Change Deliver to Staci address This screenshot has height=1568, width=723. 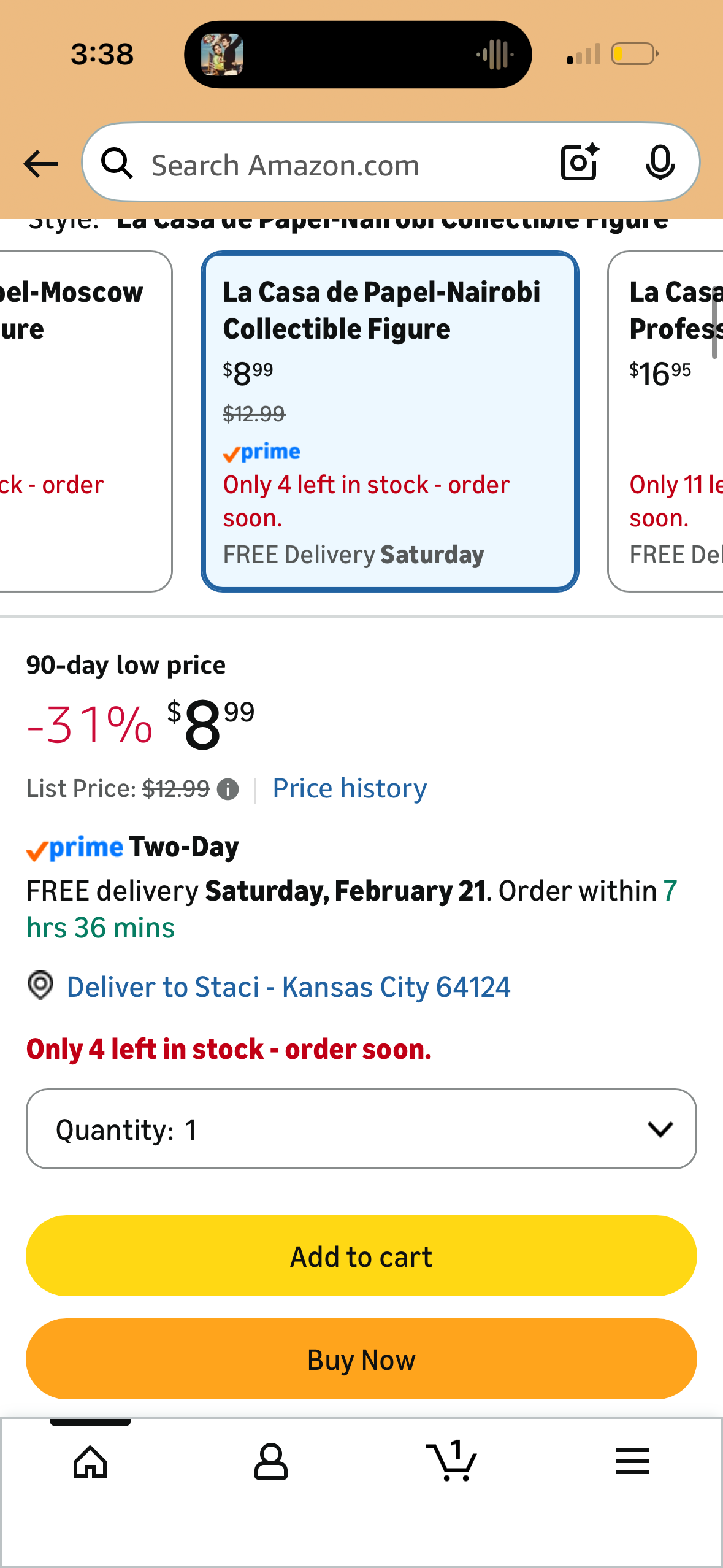(x=288, y=987)
